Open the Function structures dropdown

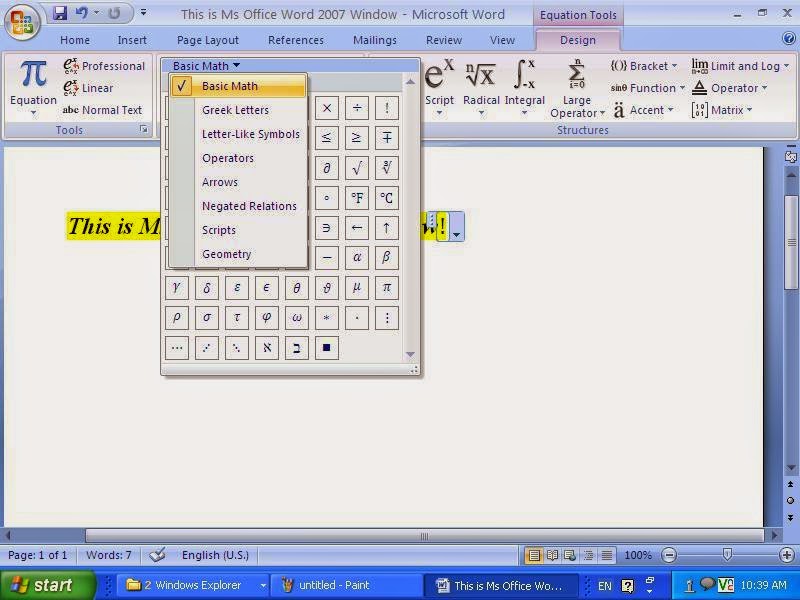[648, 88]
